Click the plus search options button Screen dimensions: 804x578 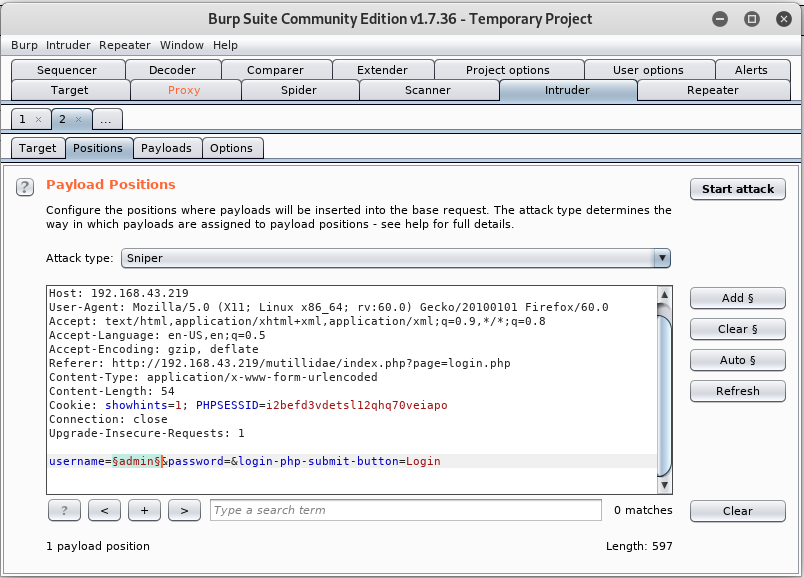[x=145, y=510]
